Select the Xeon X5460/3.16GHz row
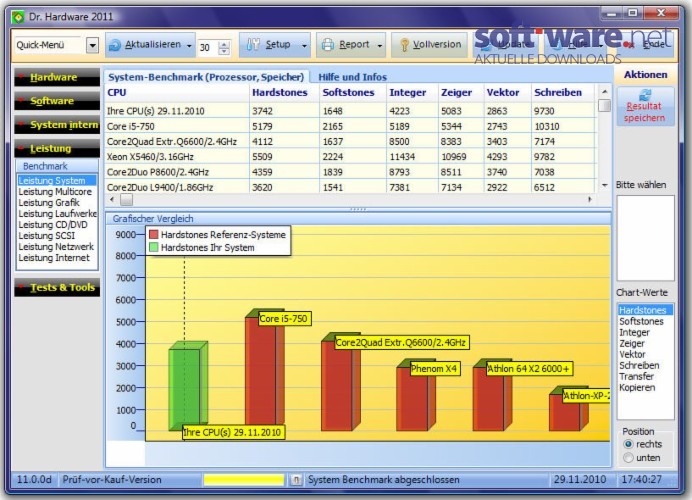Screen dimensions: 692x500 pyautogui.click(x=350, y=157)
